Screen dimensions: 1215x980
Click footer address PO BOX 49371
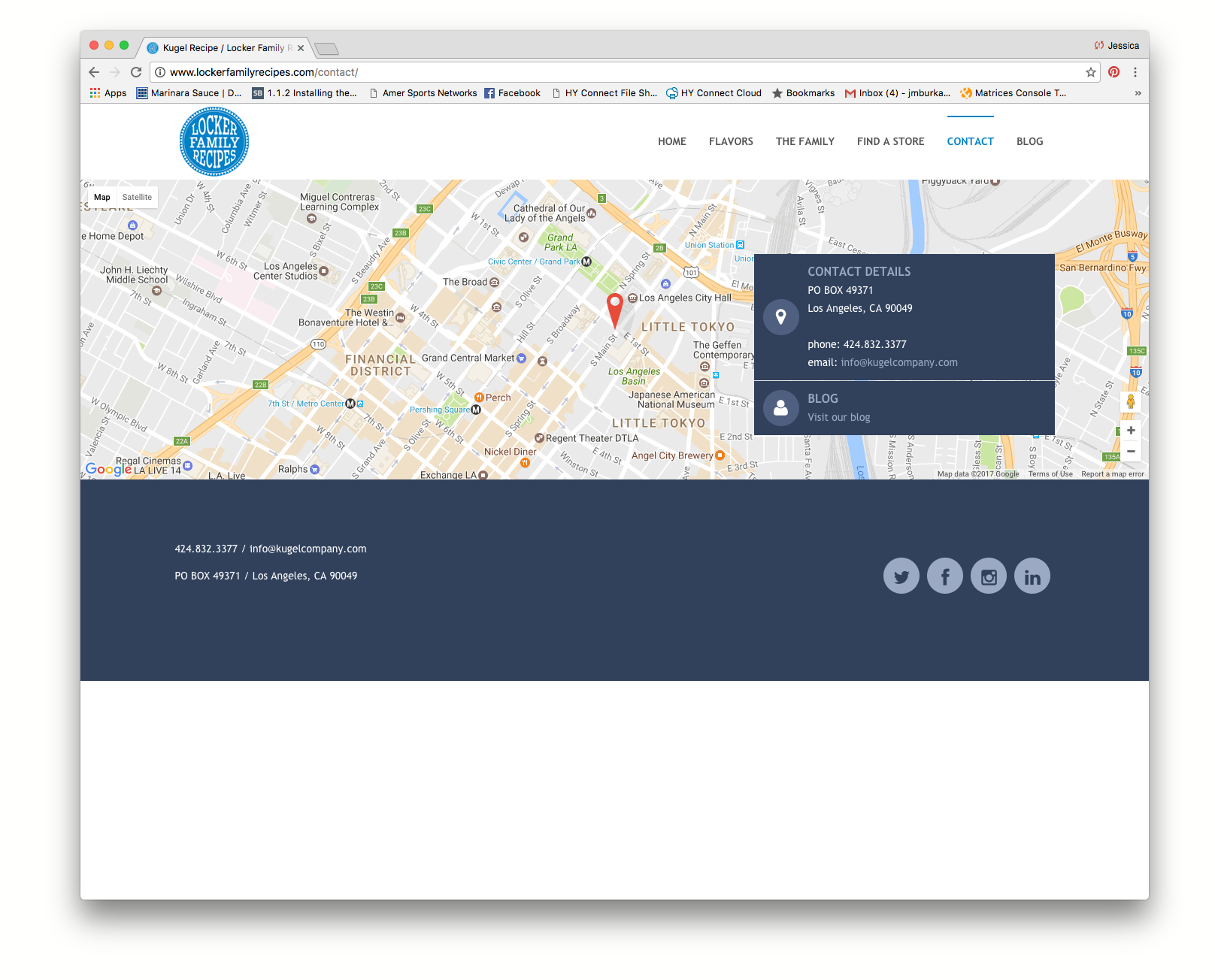coord(208,576)
